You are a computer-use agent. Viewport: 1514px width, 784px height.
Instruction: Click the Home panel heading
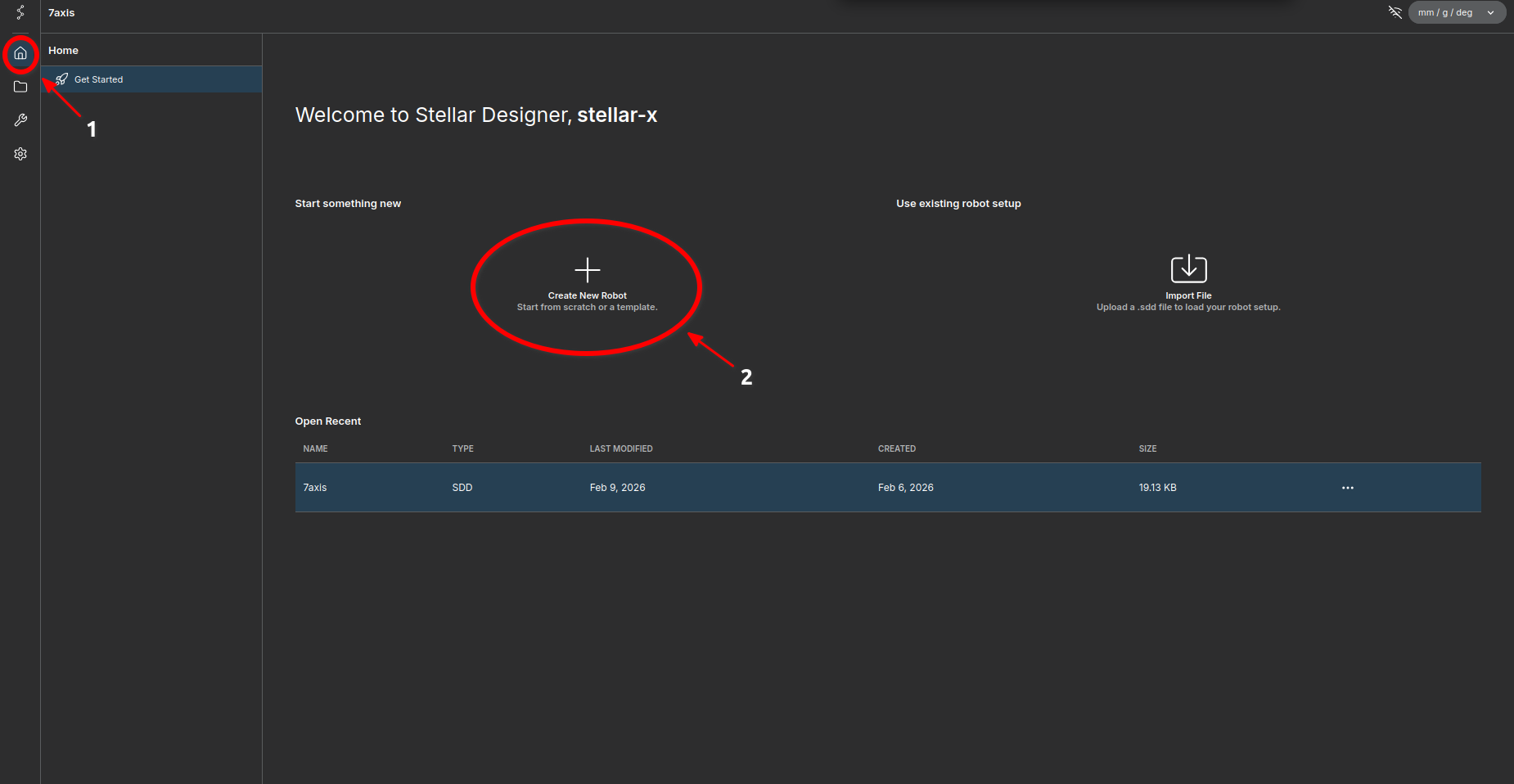pos(63,51)
